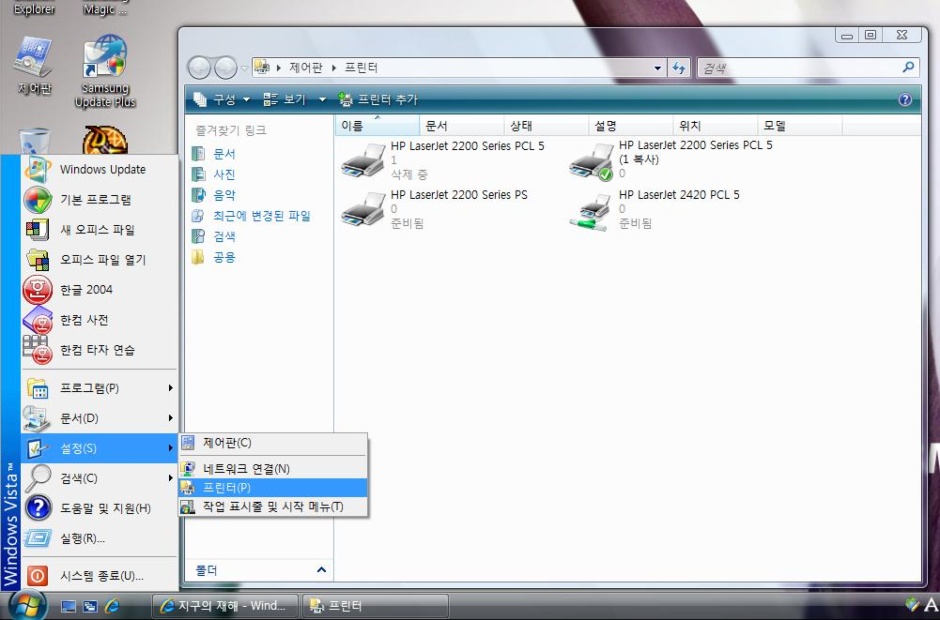The height and width of the screenshot is (620, 940).
Task: Open 기본 프로그램 in the start menu
Action: coord(100,200)
